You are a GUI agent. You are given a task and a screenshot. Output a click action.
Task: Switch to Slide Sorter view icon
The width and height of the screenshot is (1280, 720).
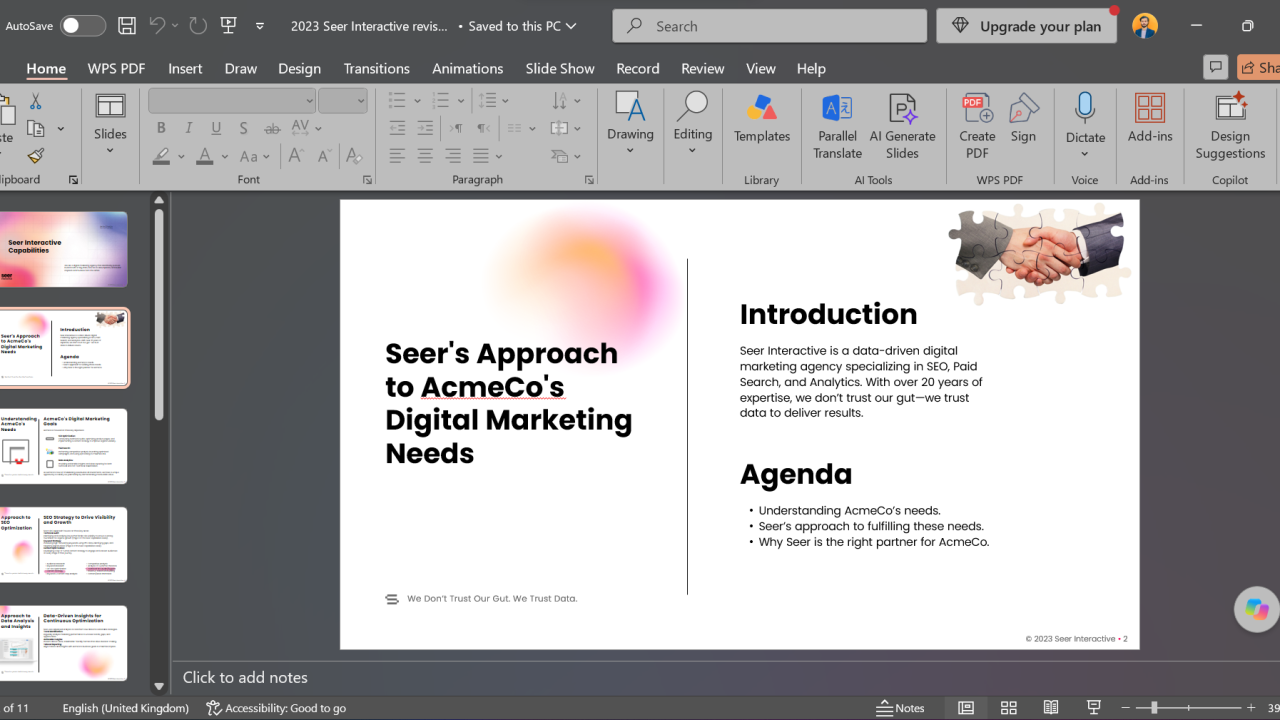(1009, 707)
